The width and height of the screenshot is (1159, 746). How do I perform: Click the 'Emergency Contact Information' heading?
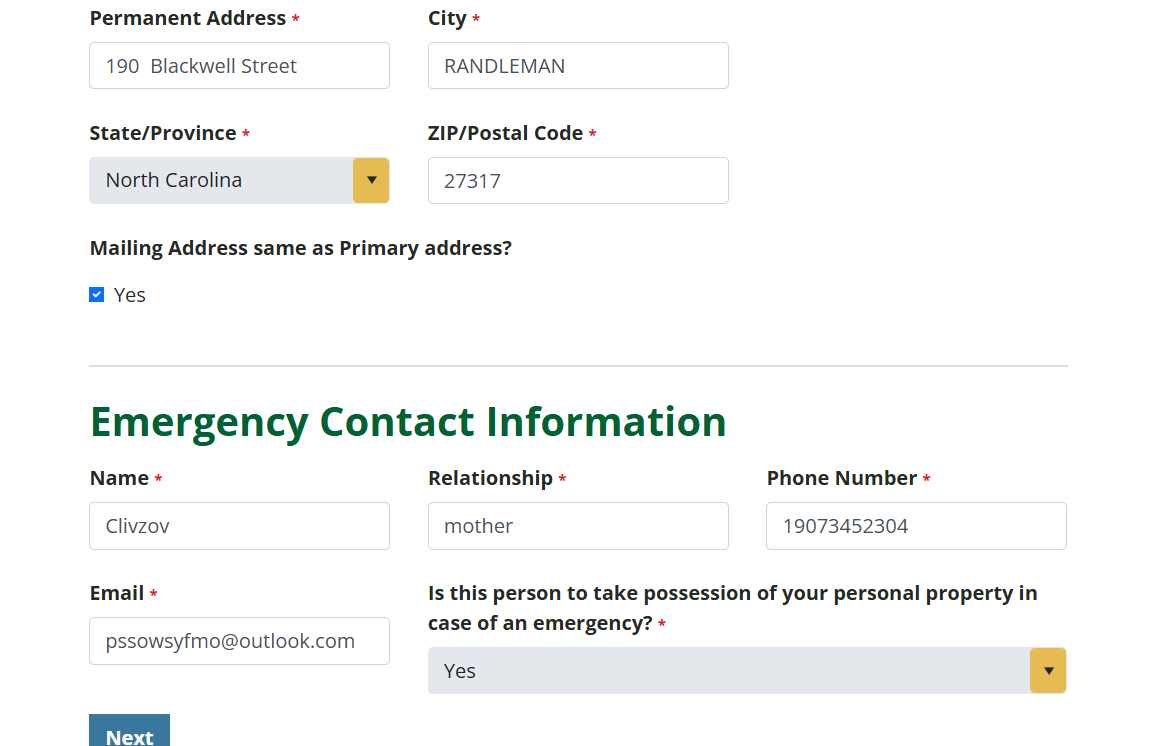pos(408,421)
